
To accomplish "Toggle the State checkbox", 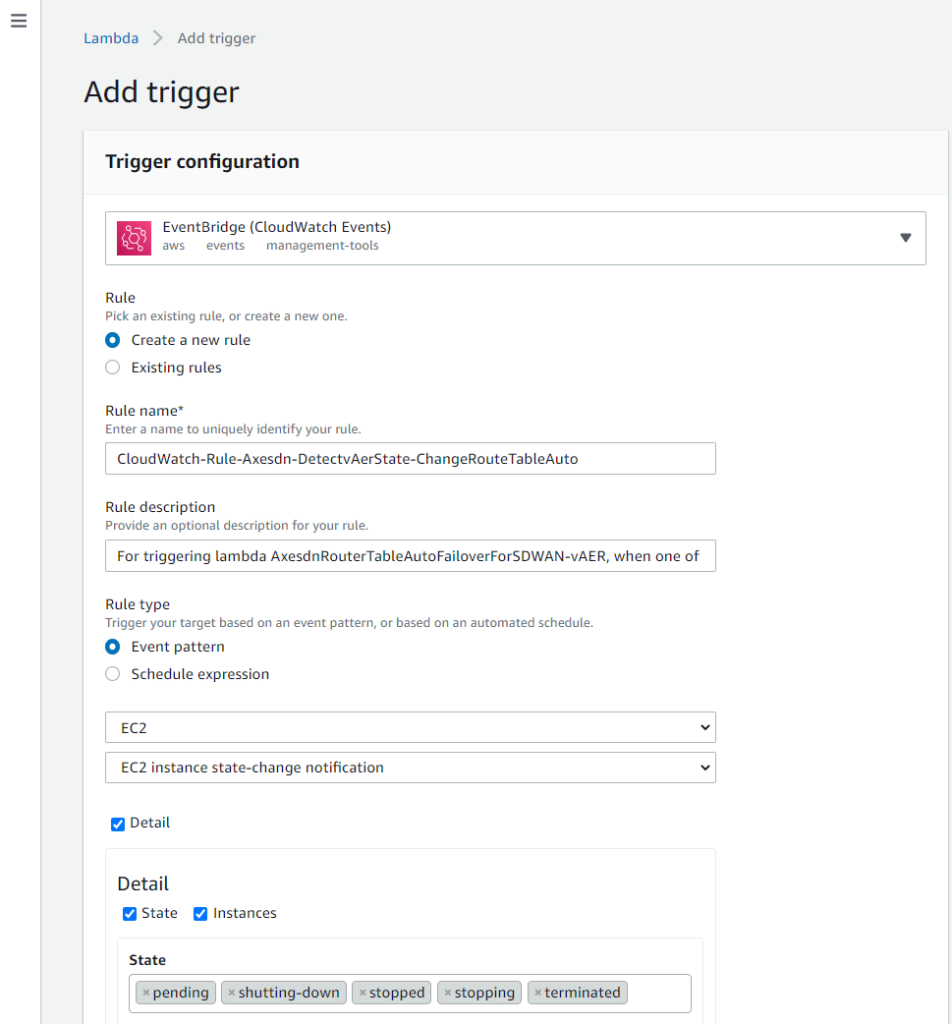I will pyautogui.click(x=130, y=913).
